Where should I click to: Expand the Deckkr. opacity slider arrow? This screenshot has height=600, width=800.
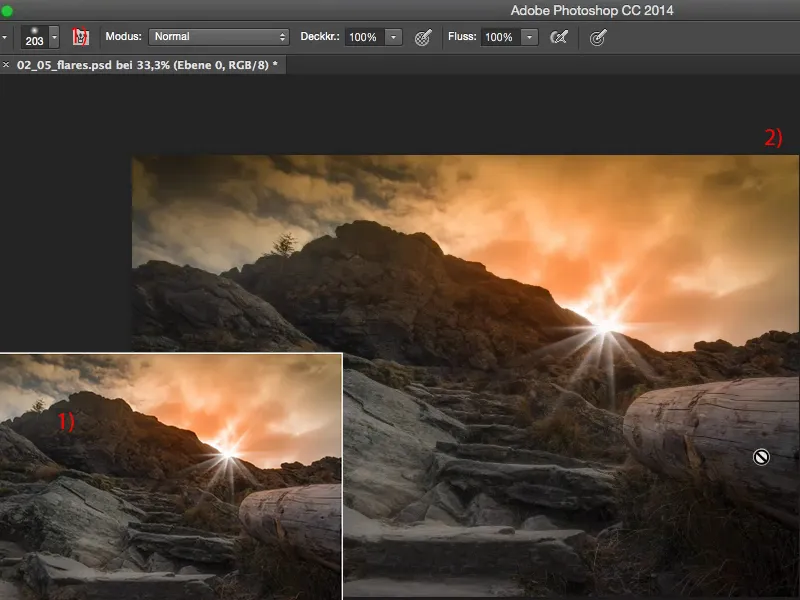coord(394,37)
